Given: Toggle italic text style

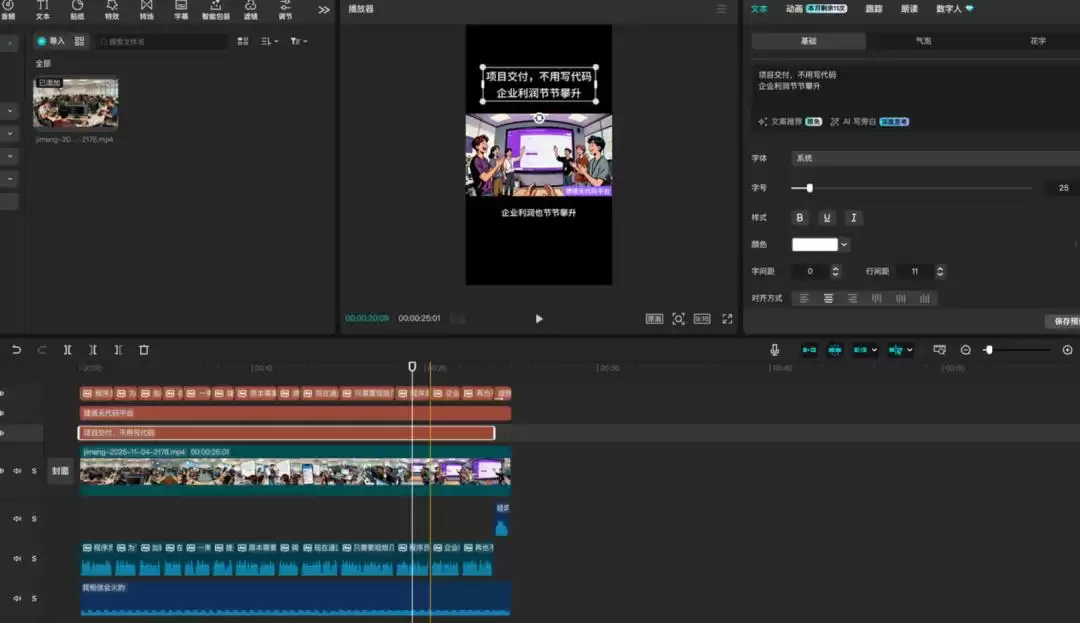Looking at the screenshot, I should pyautogui.click(x=853, y=218).
